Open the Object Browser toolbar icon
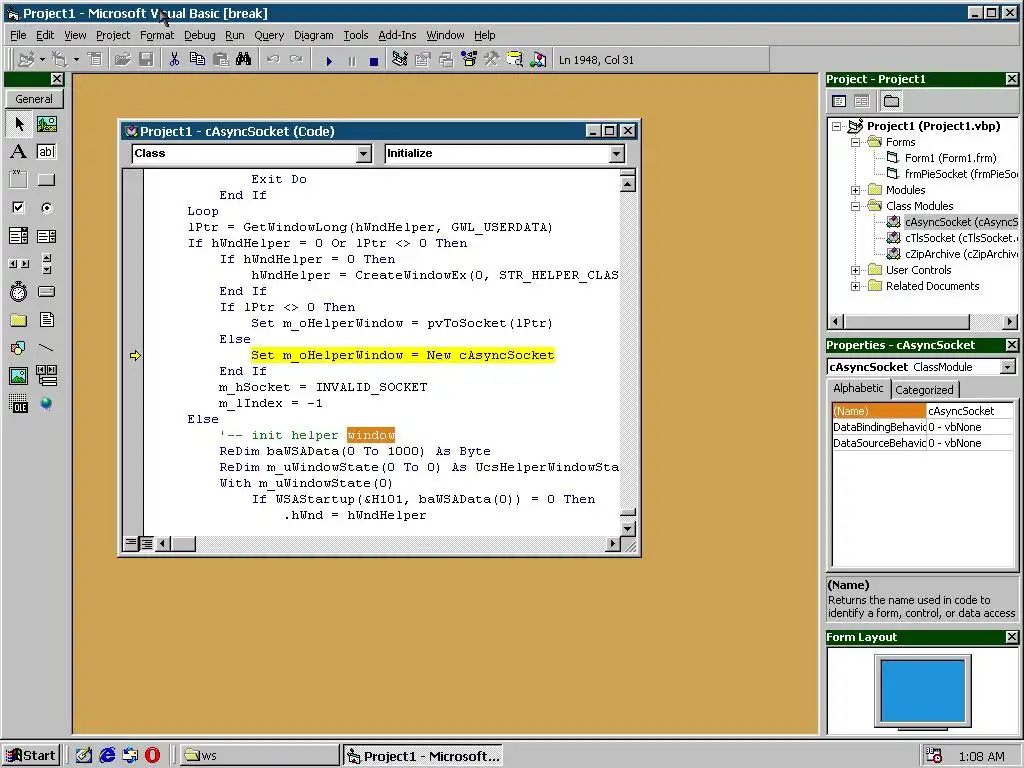The height and width of the screenshot is (768, 1024). tap(469, 59)
